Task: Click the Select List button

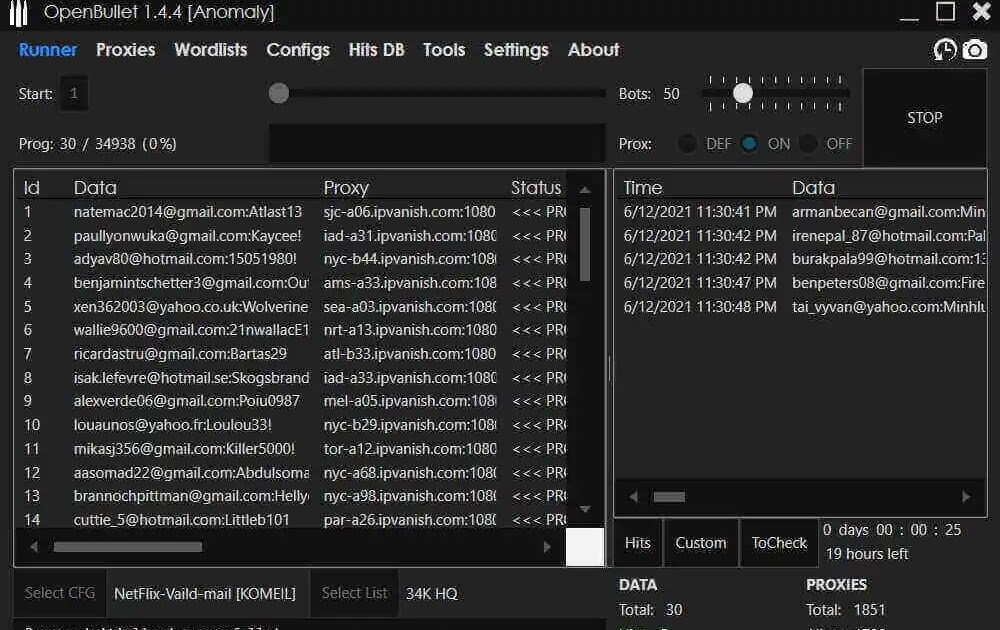Action: point(355,593)
